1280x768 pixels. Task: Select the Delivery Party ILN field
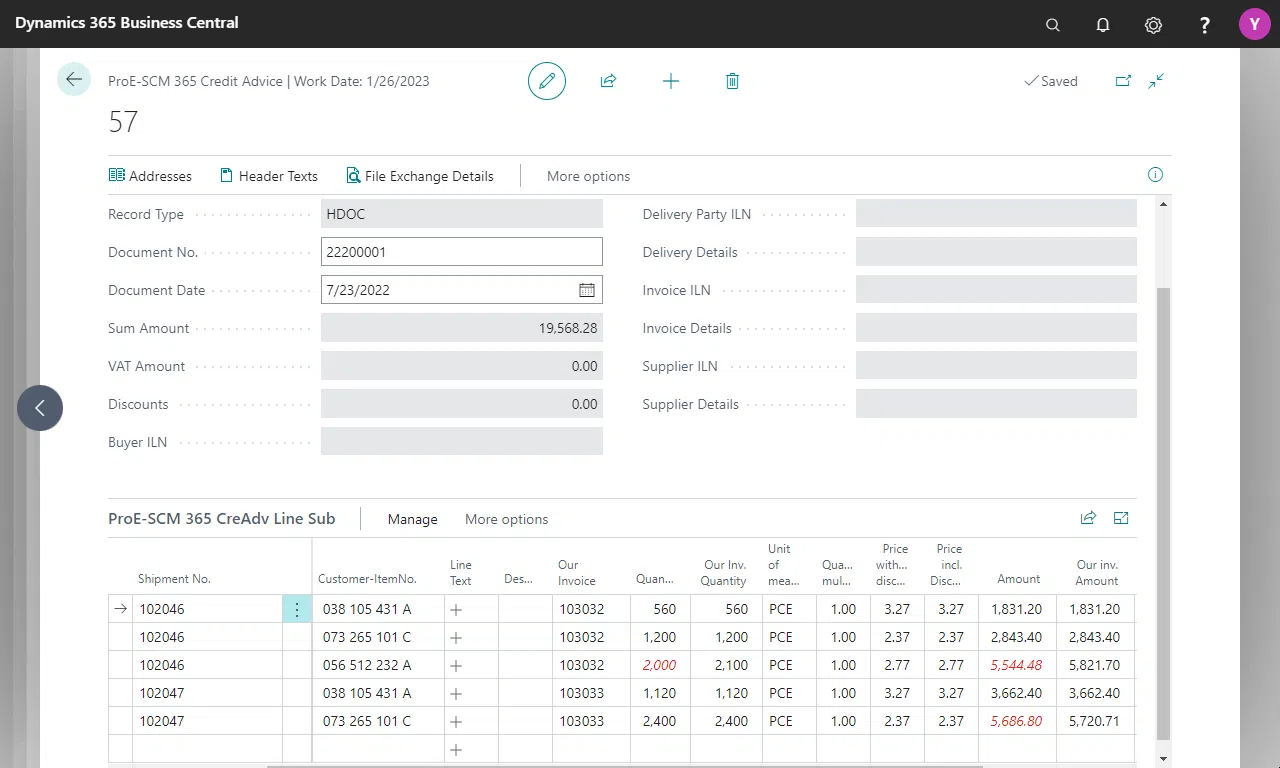(996, 214)
